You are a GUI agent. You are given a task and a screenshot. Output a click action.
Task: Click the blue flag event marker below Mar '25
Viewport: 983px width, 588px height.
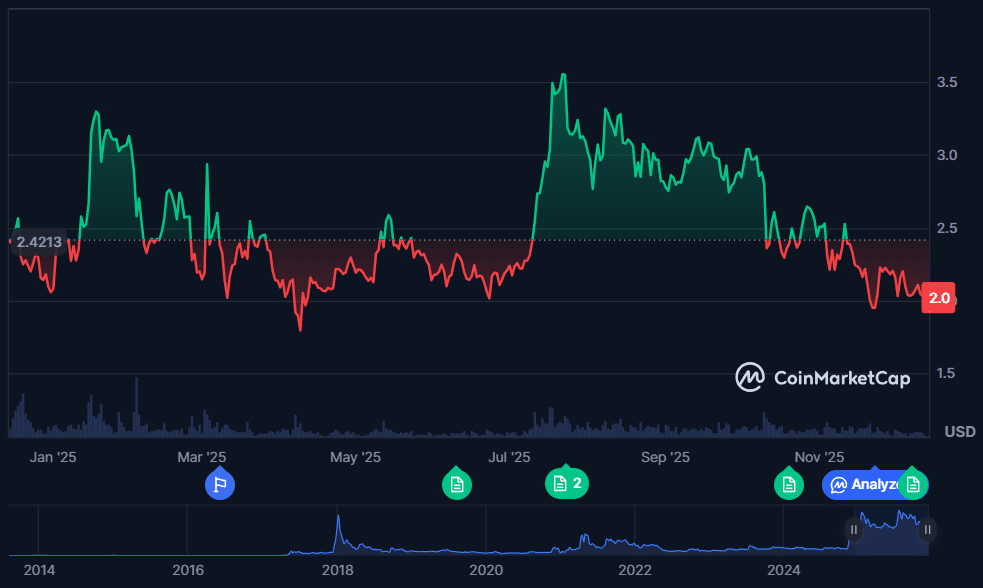220,484
